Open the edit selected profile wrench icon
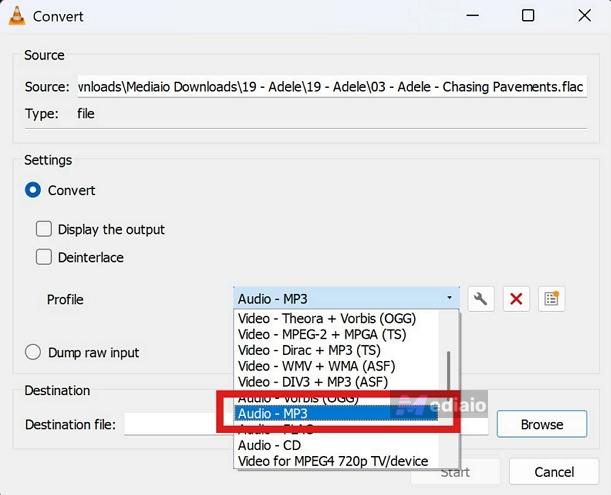Screen dimensions: 611x495 coord(481,299)
